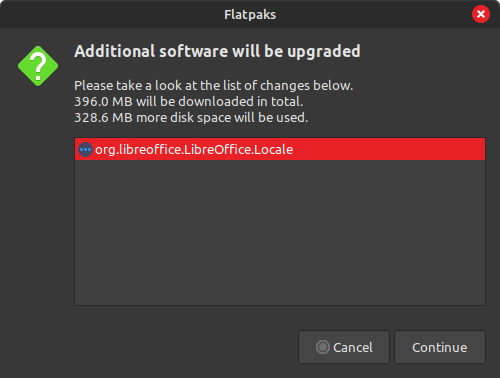Click the right end of the red highlighted row
500x378 pixels.
[x=467, y=149]
